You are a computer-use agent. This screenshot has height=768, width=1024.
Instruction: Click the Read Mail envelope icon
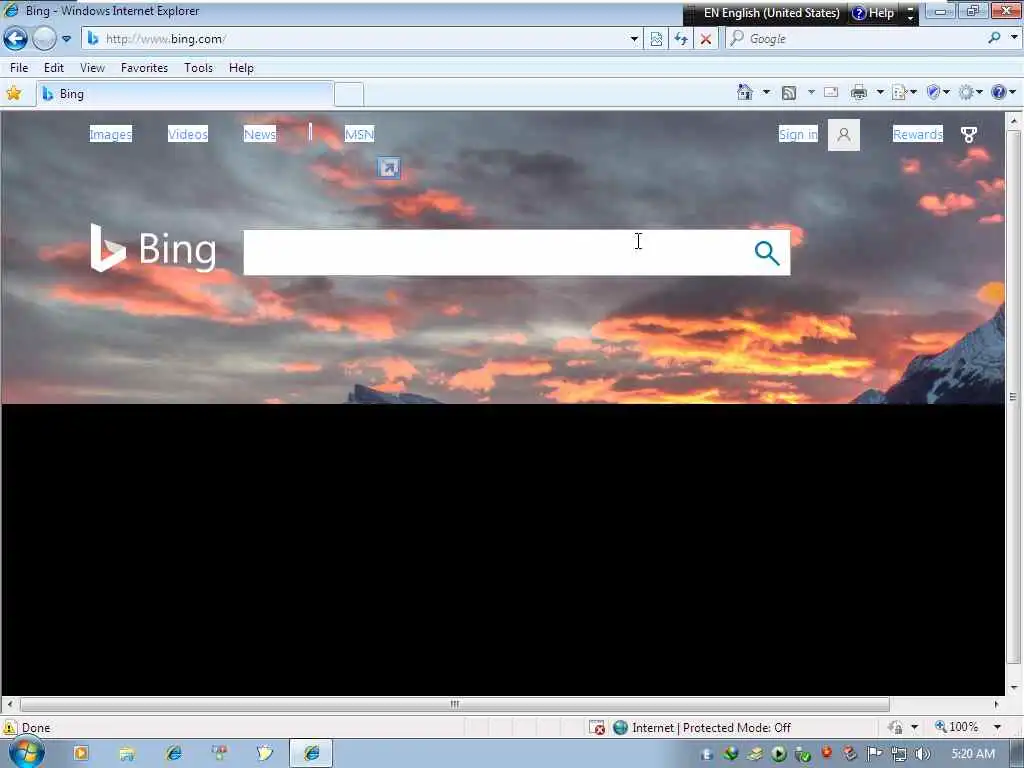tap(831, 92)
